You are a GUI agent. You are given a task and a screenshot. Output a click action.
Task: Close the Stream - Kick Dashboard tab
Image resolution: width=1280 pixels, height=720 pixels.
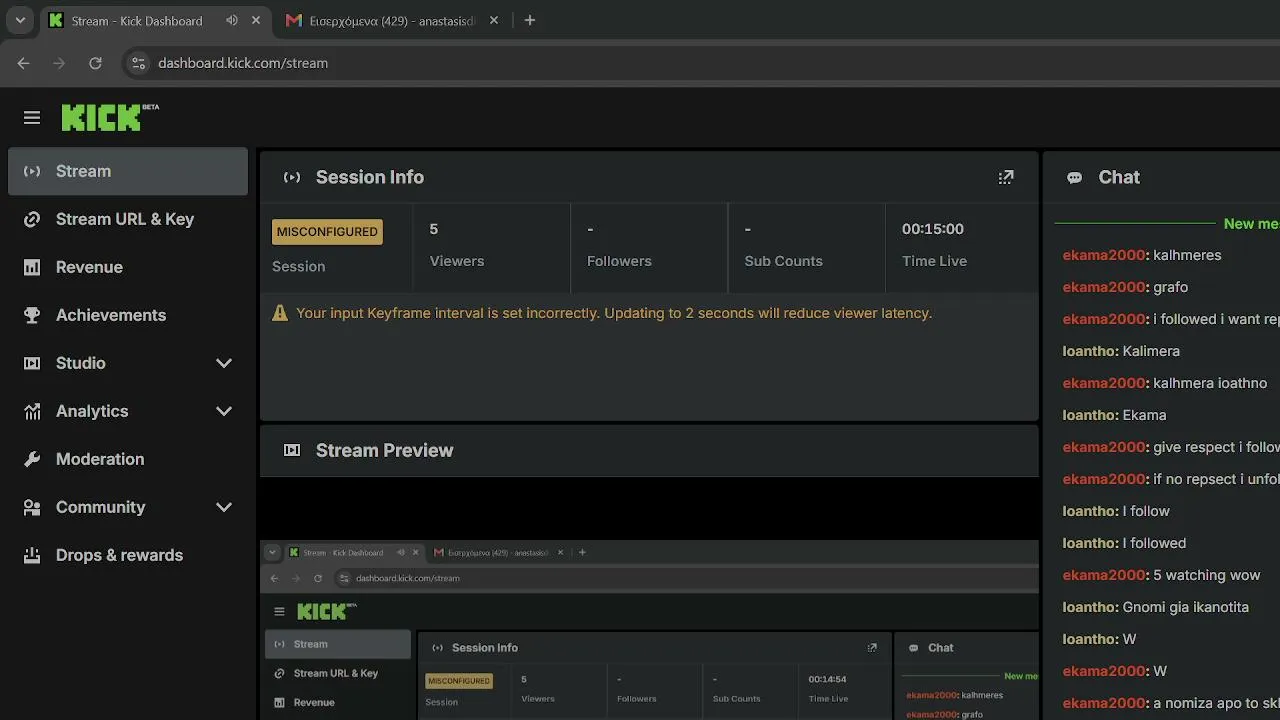(x=258, y=20)
